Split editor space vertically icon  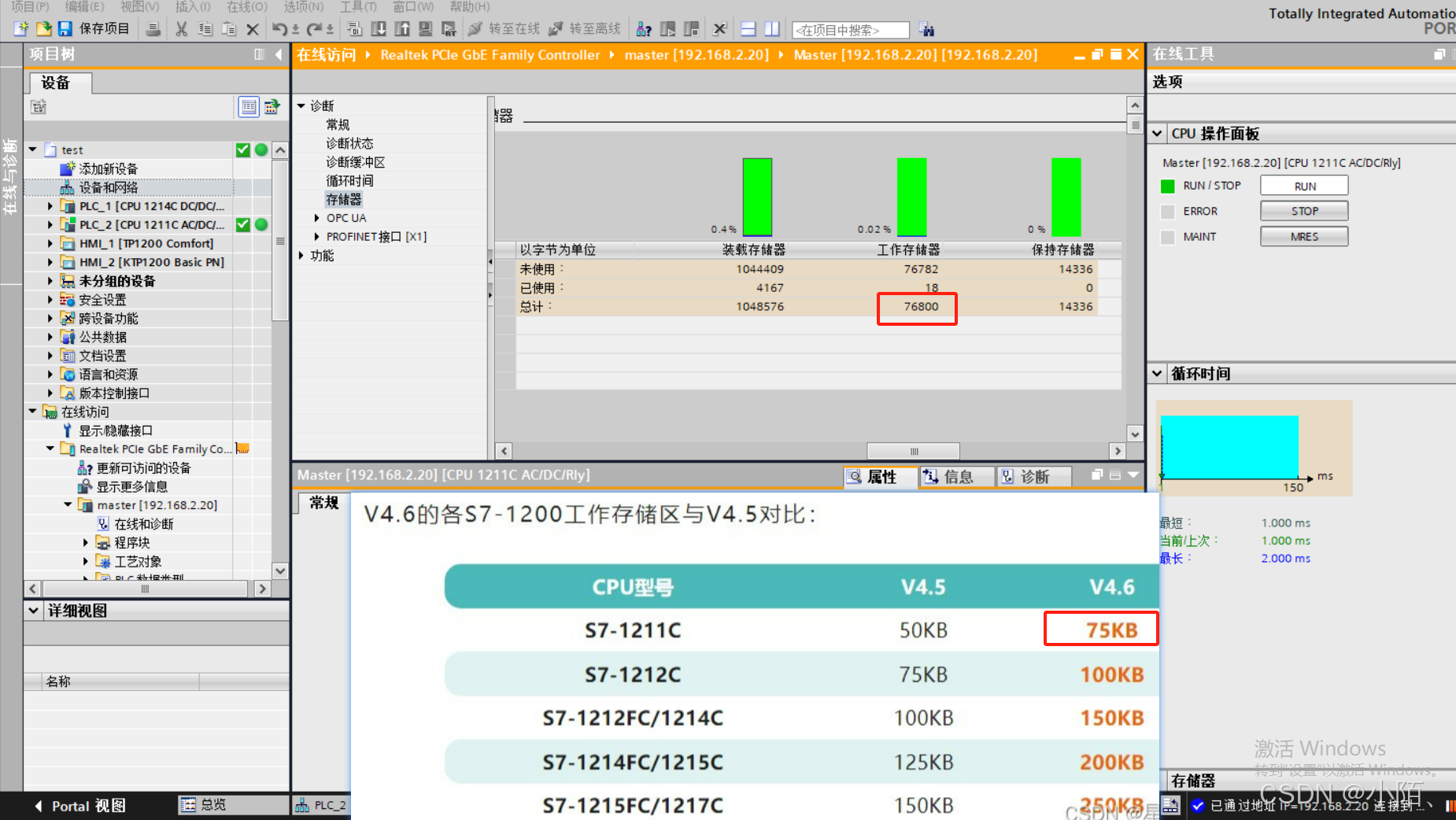772,29
